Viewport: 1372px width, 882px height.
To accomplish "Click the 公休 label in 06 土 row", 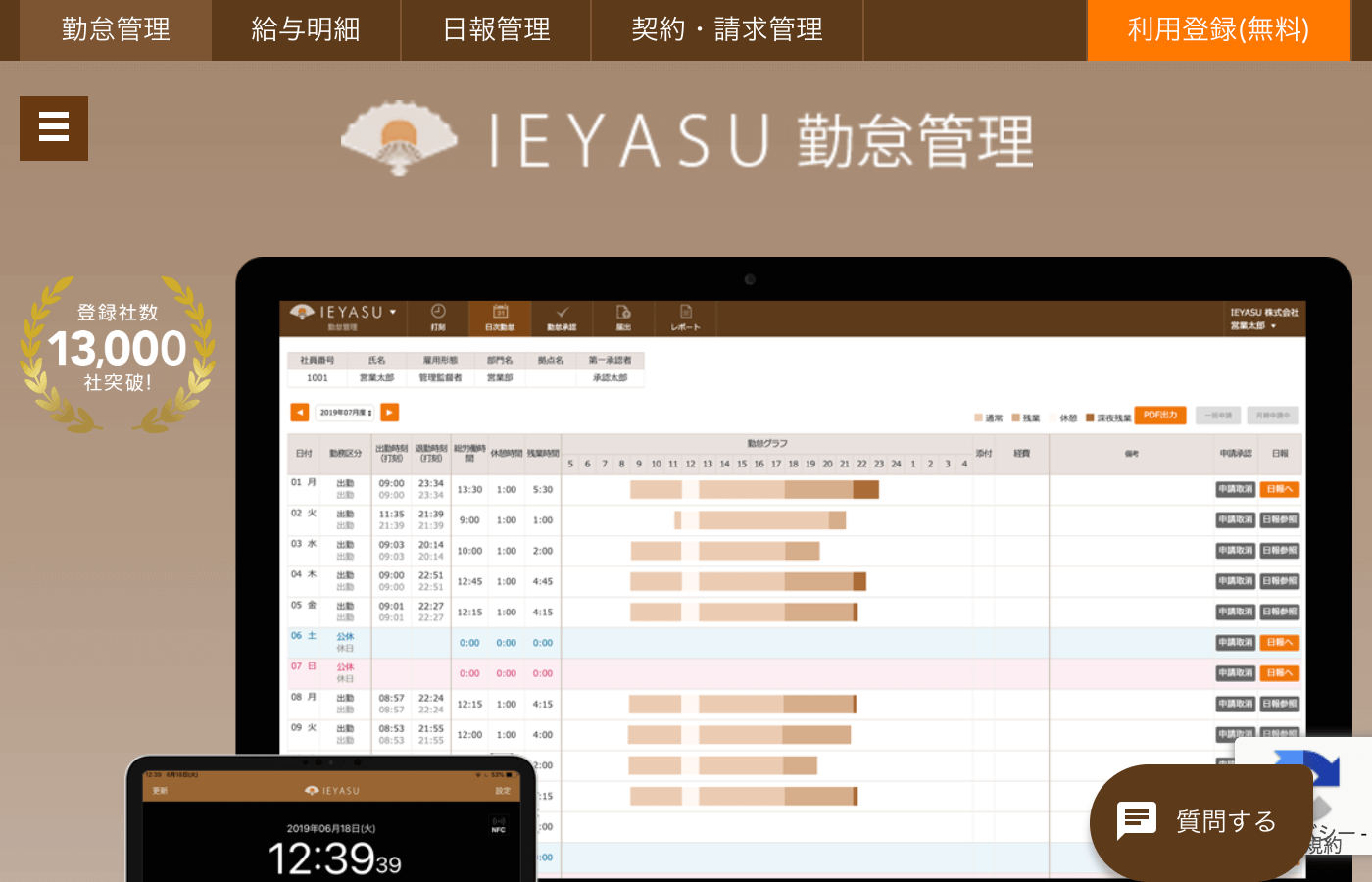I will 345,637.
